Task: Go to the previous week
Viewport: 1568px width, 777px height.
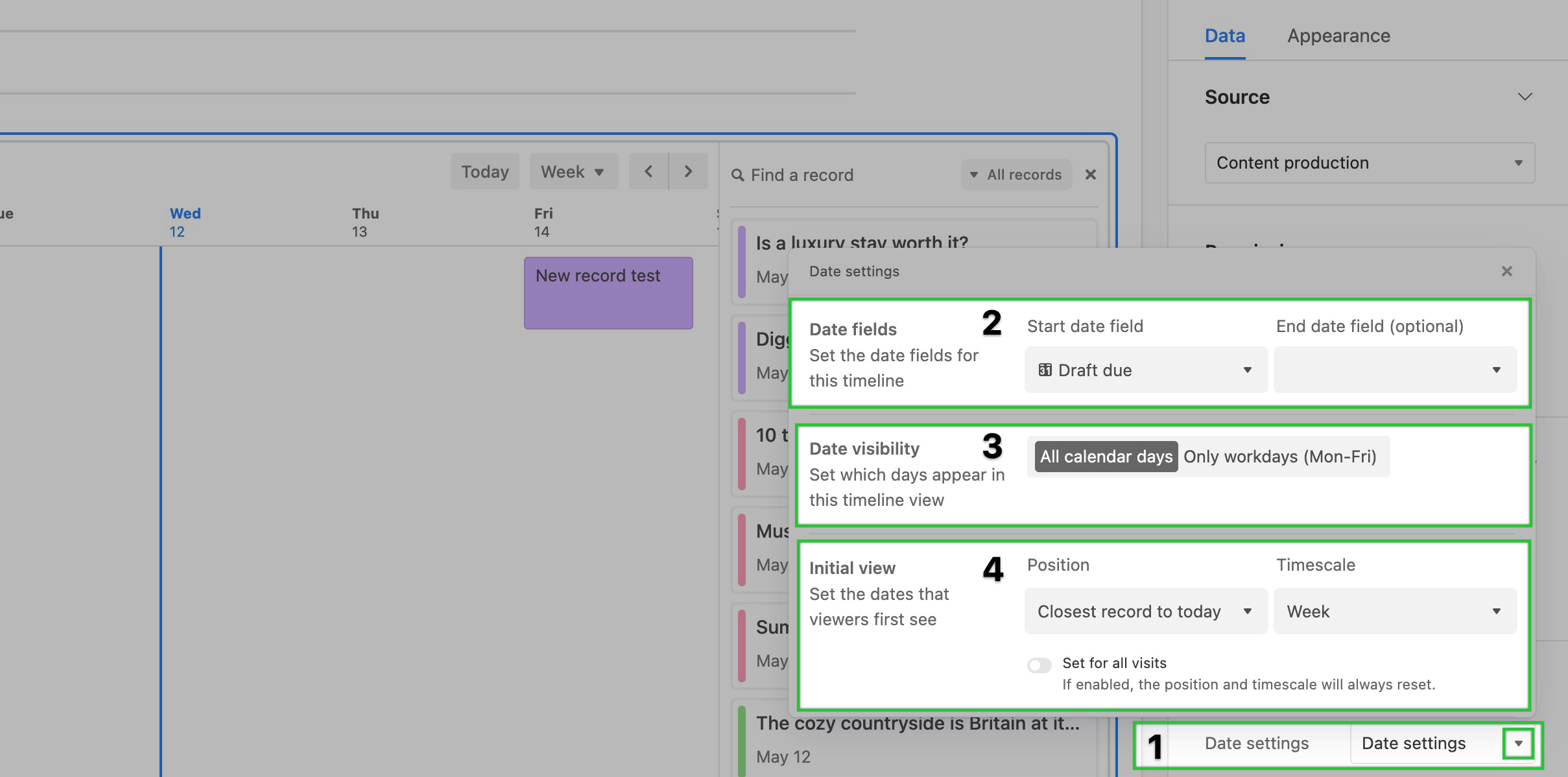Action: pos(648,171)
